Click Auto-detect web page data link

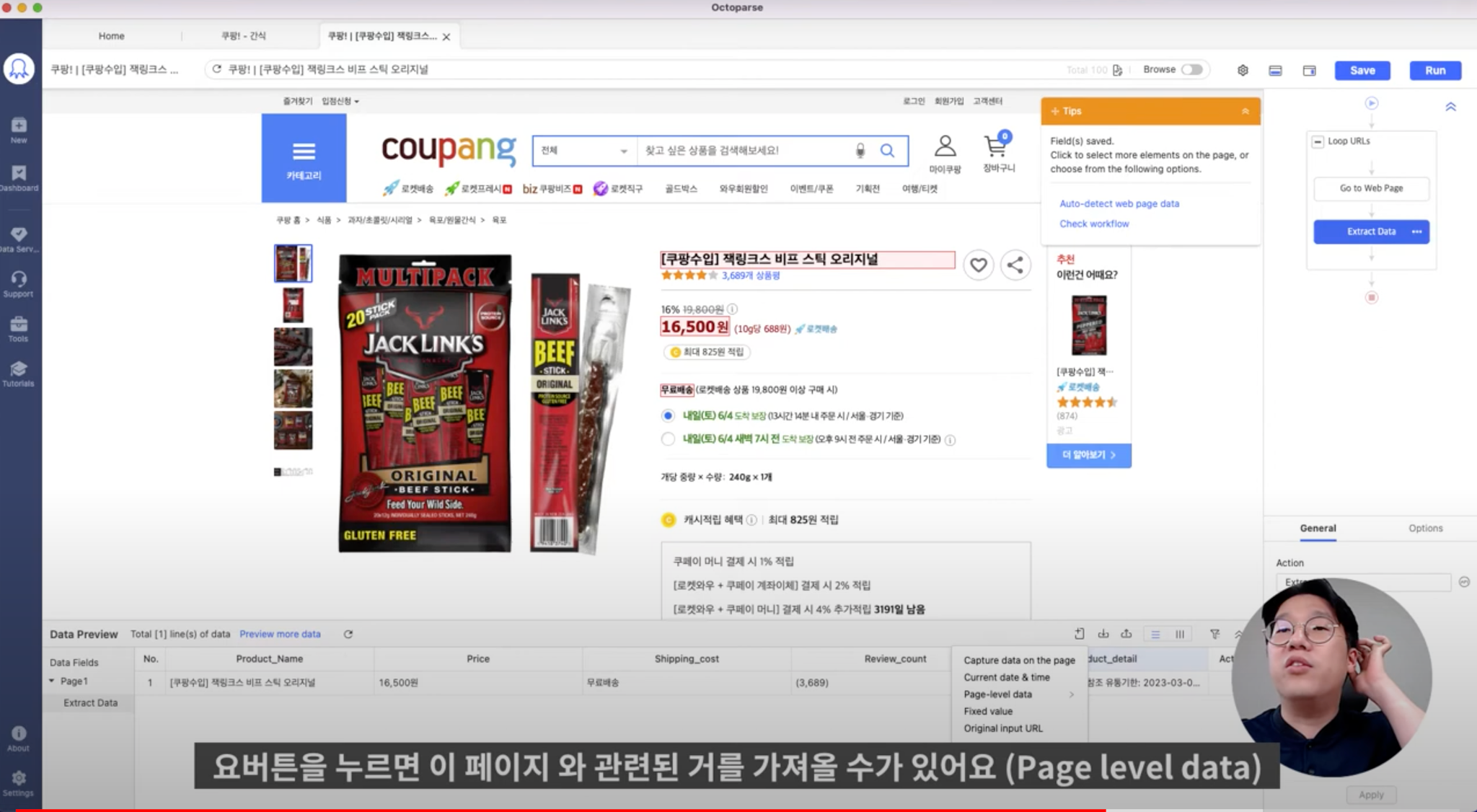pos(1119,203)
